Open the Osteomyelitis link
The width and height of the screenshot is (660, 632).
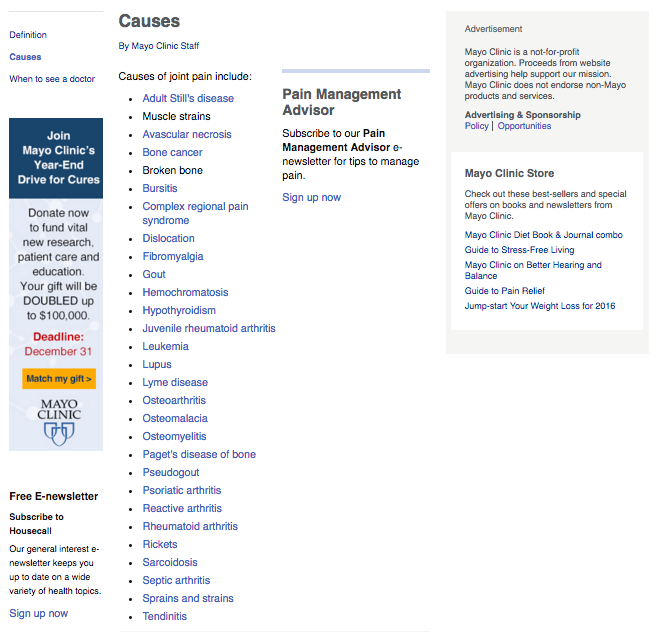tap(174, 436)
